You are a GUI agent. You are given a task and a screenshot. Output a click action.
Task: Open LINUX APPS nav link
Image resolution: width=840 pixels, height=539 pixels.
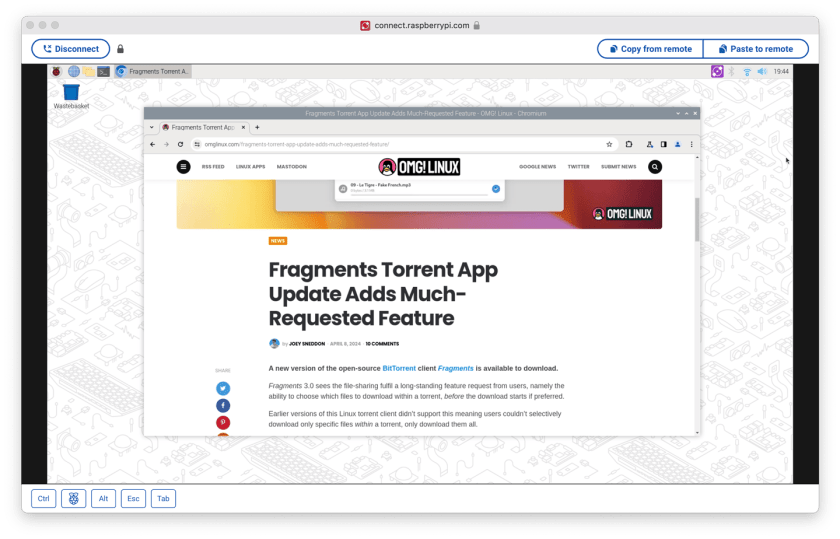pyautogui.click(x=251, y=167)
